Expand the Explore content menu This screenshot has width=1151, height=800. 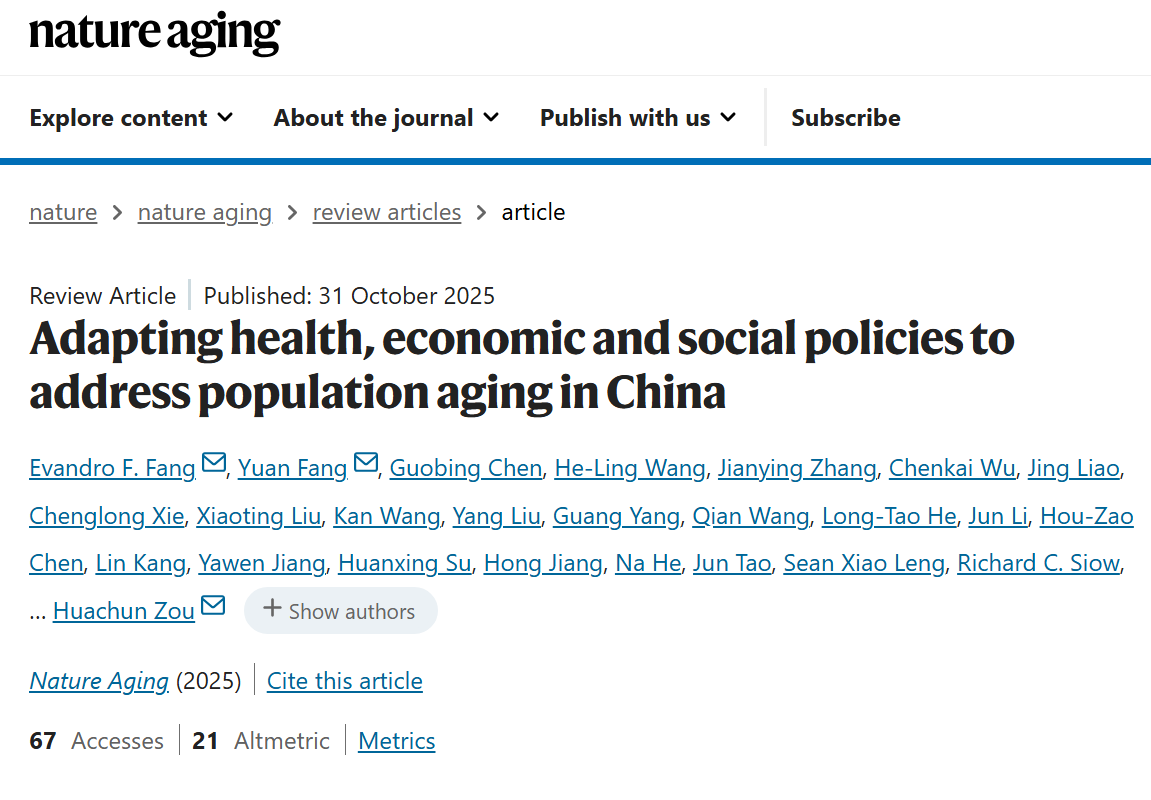point(131,118)
